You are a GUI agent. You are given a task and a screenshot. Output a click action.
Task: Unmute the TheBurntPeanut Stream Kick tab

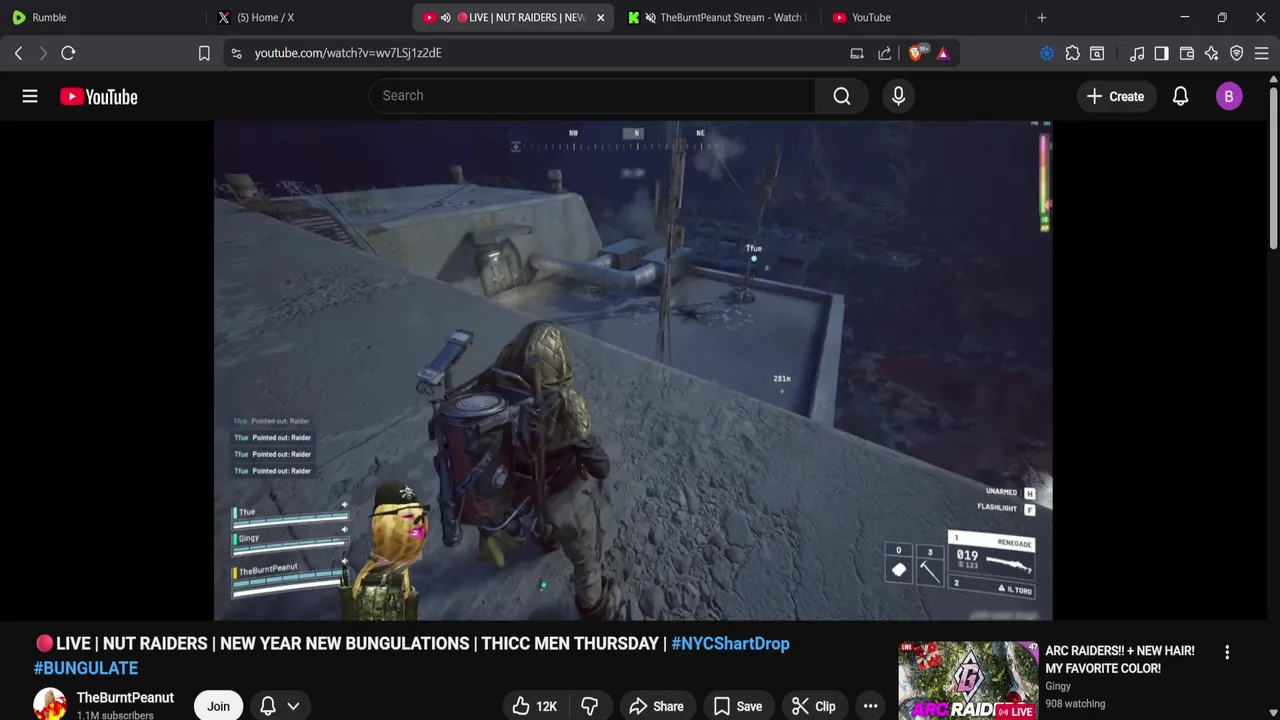coord(651,17)
